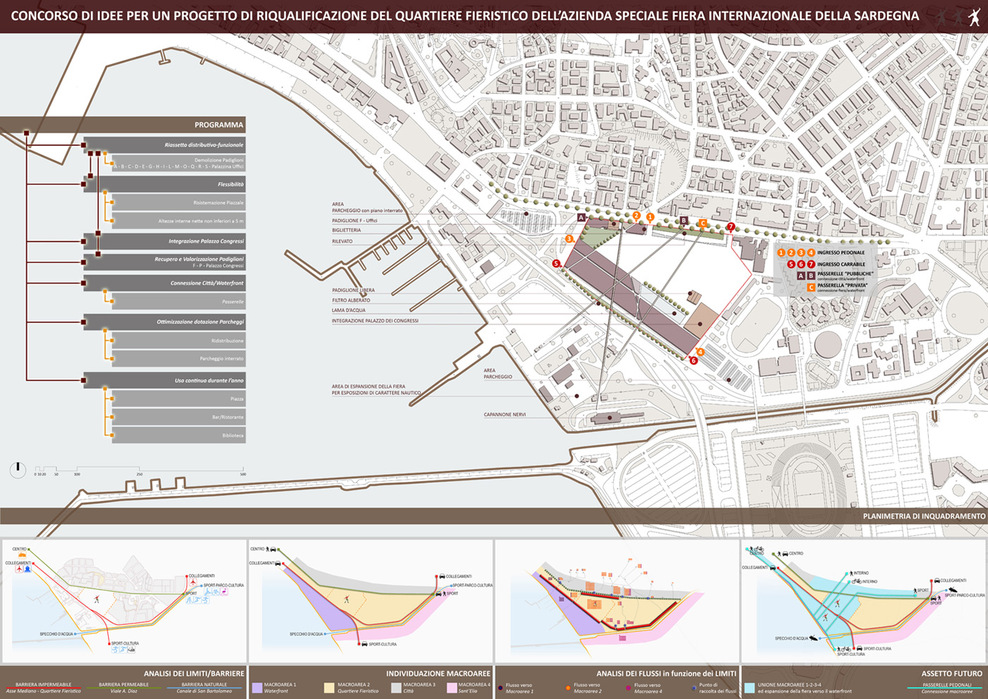
Task: Open the Analisi dei Flussi diagram thumbnail
Action: (617, 601)
